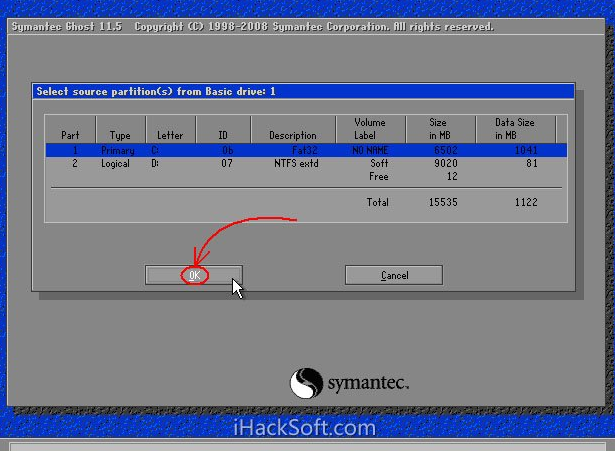The height and width of the screenshot is (451, 615).
Task: Click ID value '0b'
Action: [x=227, y=150]
